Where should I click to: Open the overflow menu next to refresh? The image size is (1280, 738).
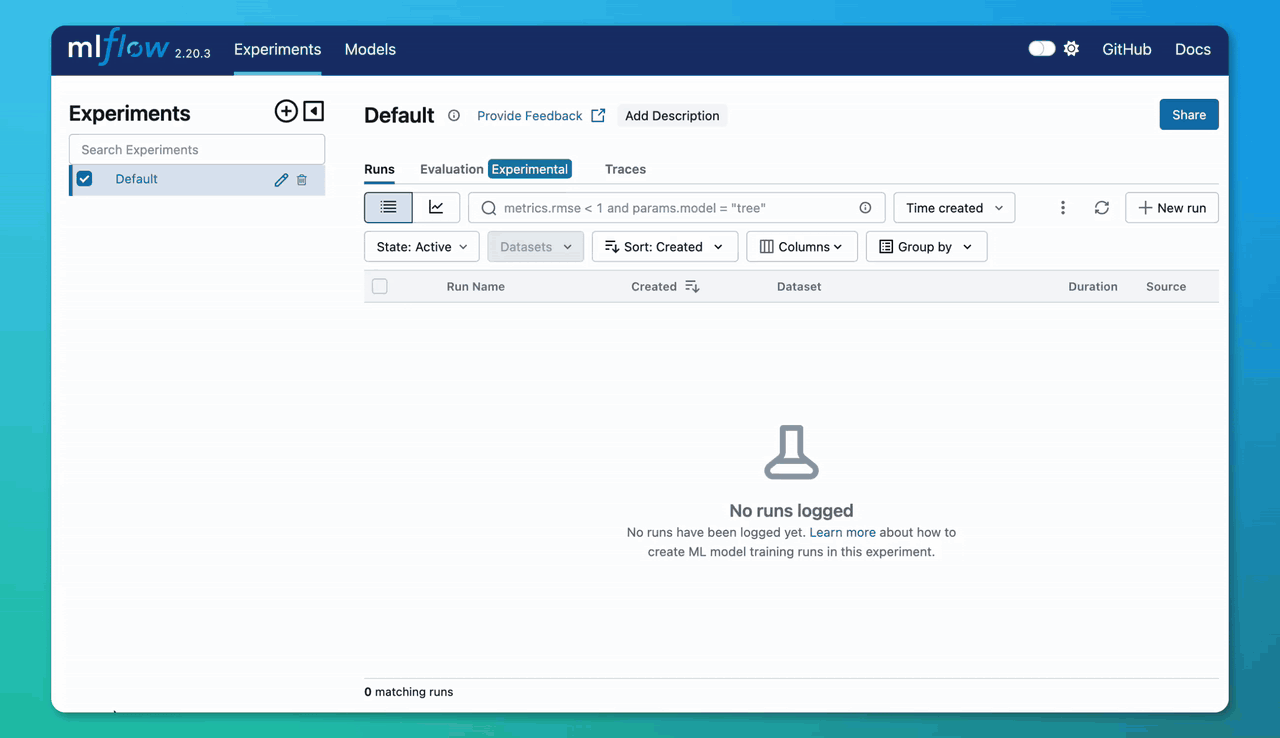pyautogui.click(x=1062, y=207)
